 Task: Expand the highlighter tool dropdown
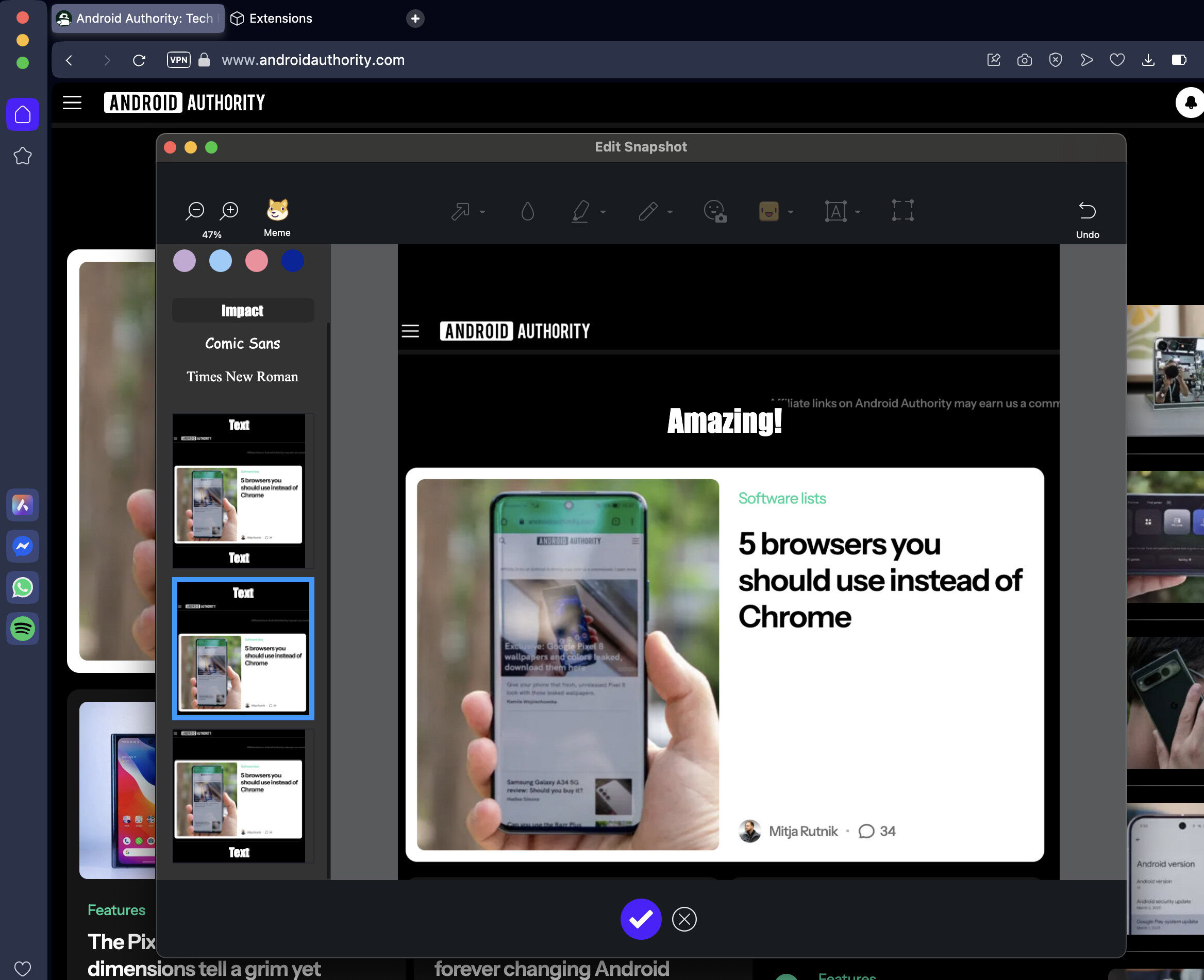603,212
